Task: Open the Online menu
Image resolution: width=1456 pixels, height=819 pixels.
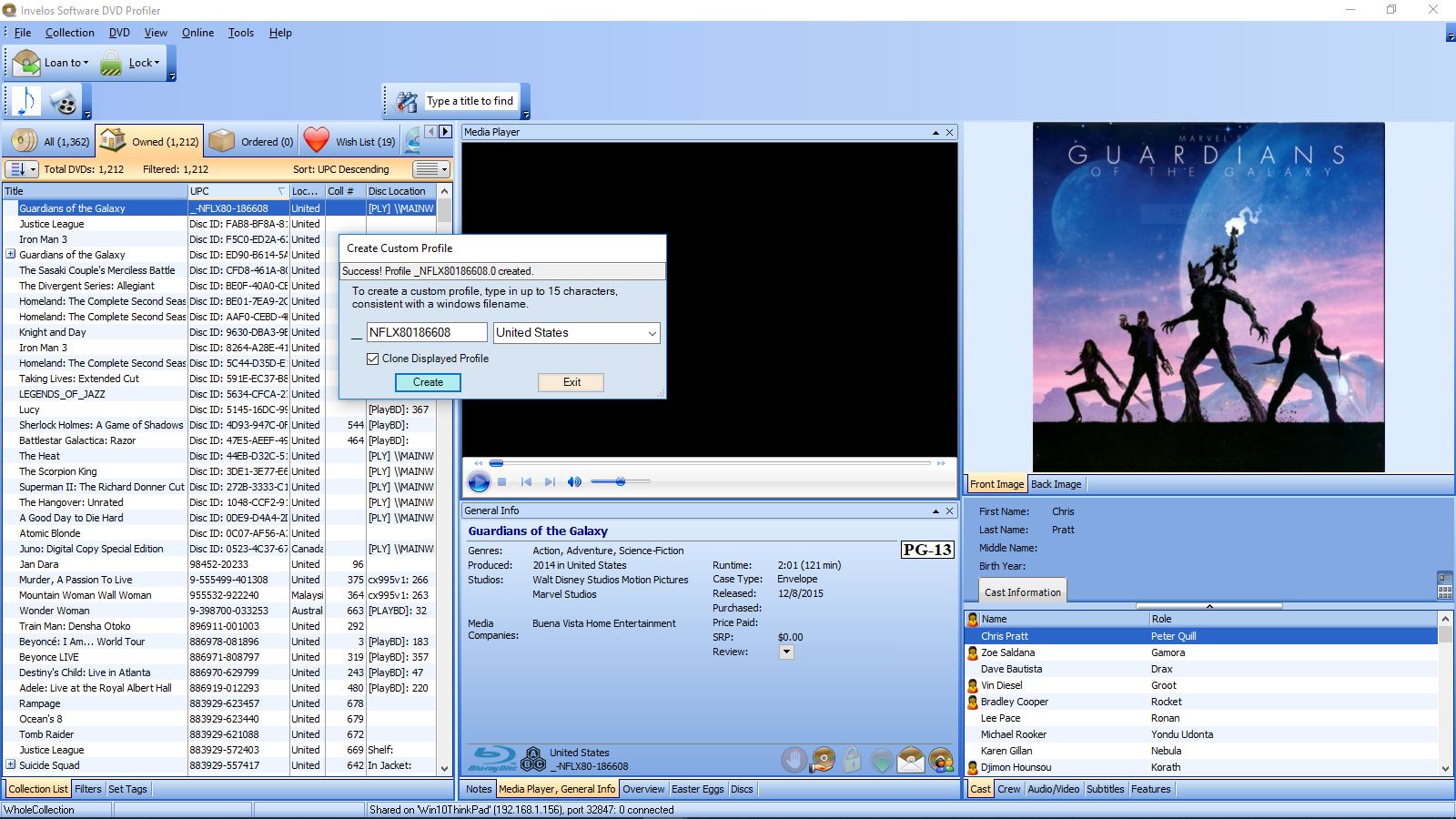Action: pyautogui.click(x=197, y=33)
